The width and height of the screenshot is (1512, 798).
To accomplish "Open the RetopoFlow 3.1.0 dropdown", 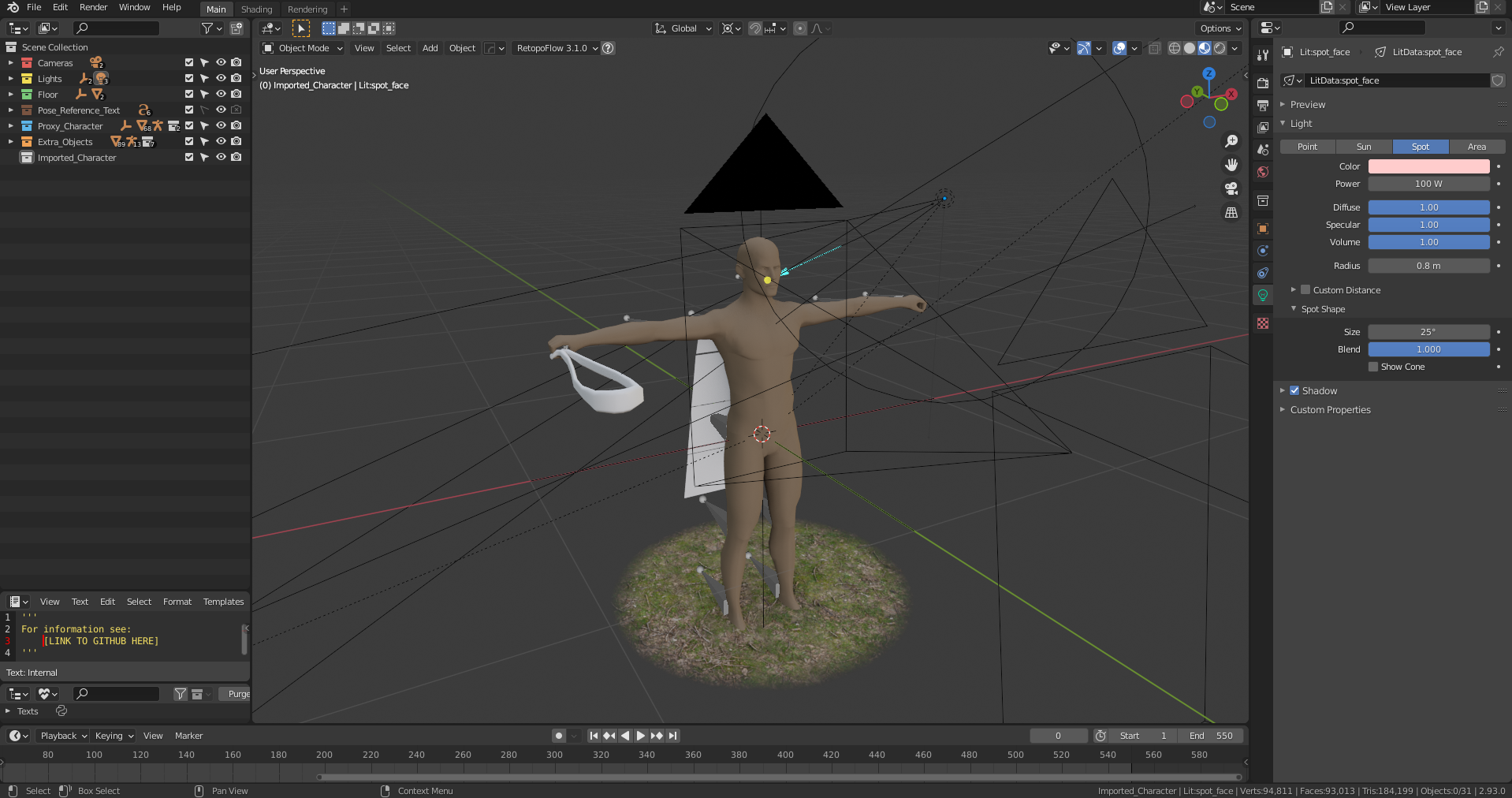I will pyautogui.click(x=557, y=48).
